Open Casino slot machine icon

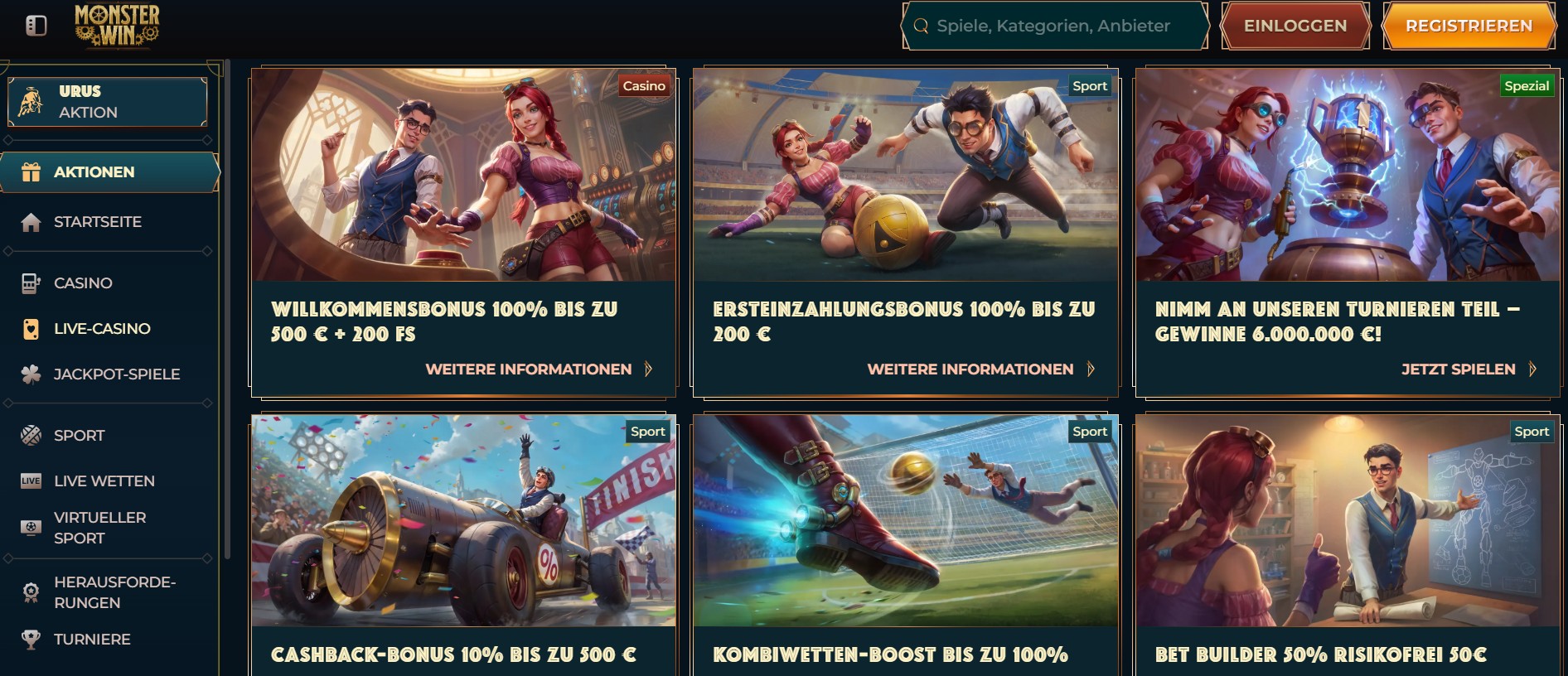(31, 283)
